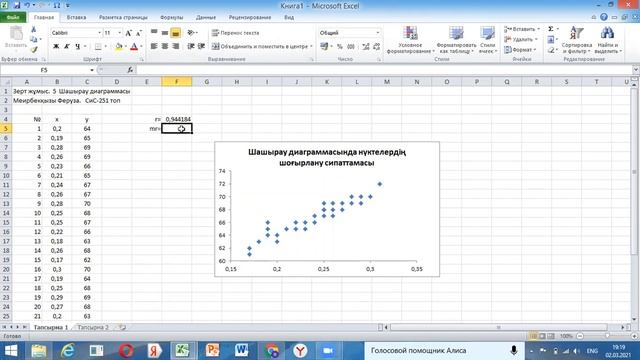Open Сортировка и фильтр dropdown
This screenshot has height=360, width=640.
pos(577,40)
